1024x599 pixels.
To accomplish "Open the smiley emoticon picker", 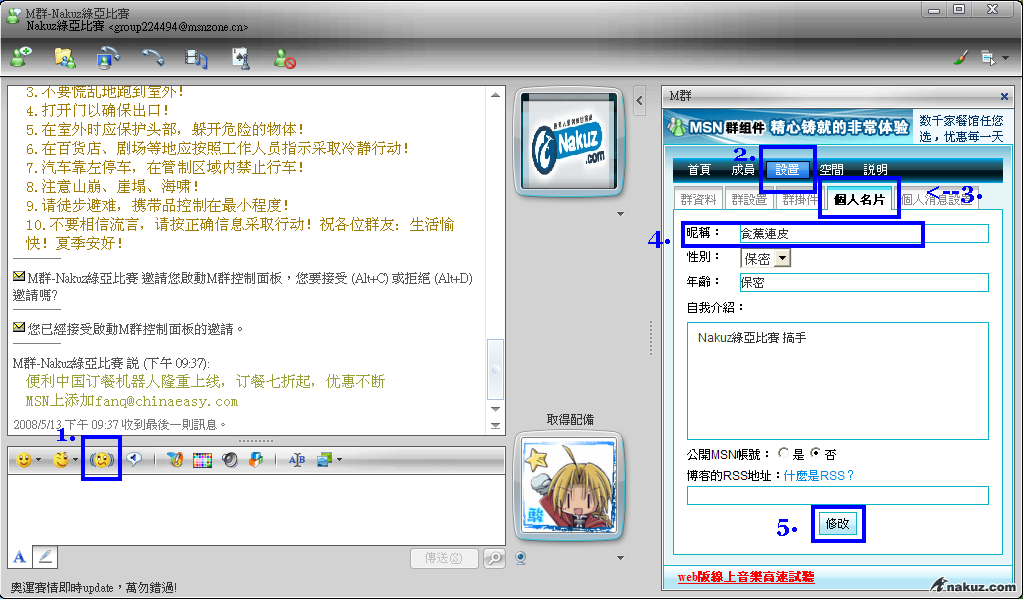I will coord(24,460).
